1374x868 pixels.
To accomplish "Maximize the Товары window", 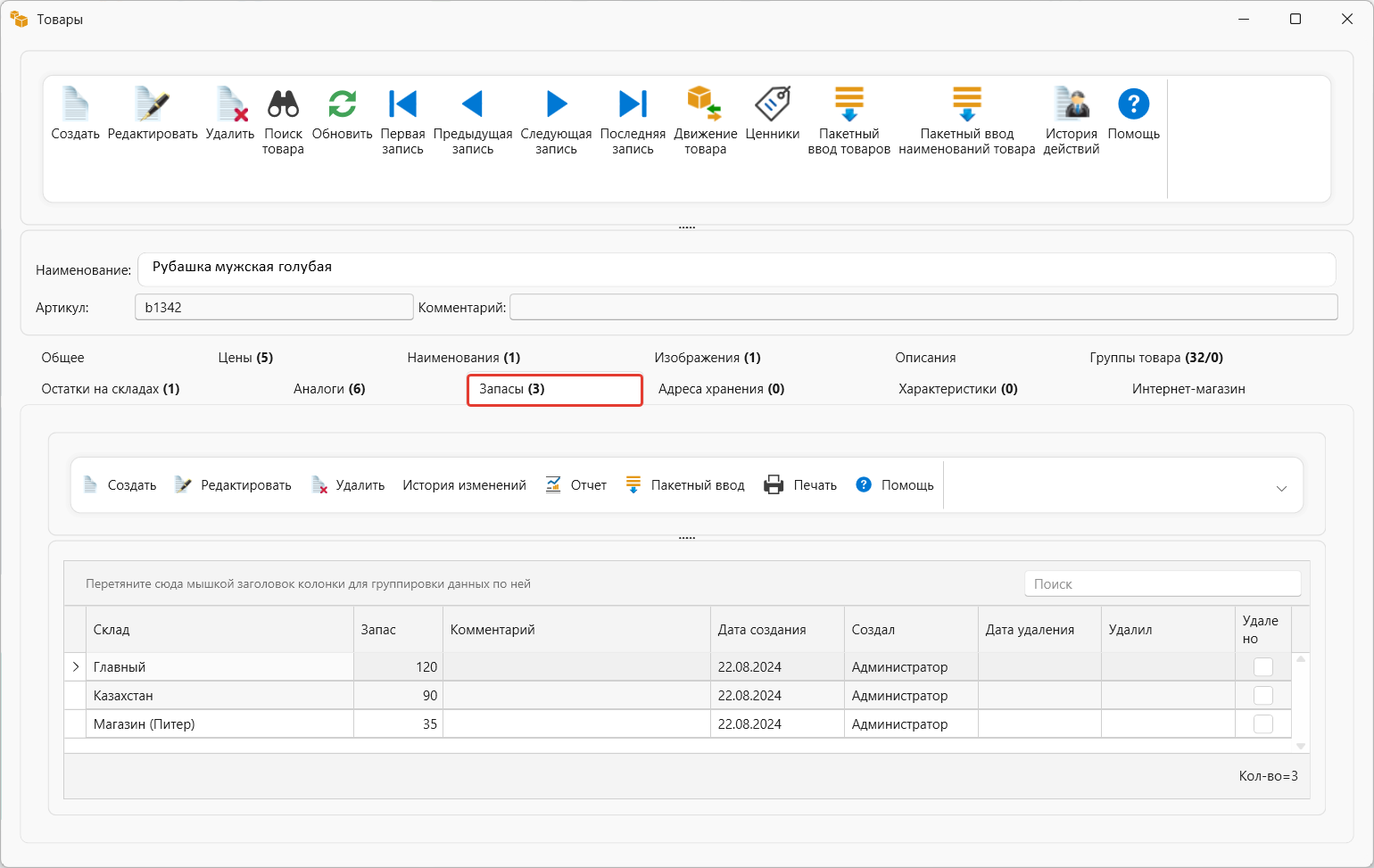I will tap(1295, 19).
